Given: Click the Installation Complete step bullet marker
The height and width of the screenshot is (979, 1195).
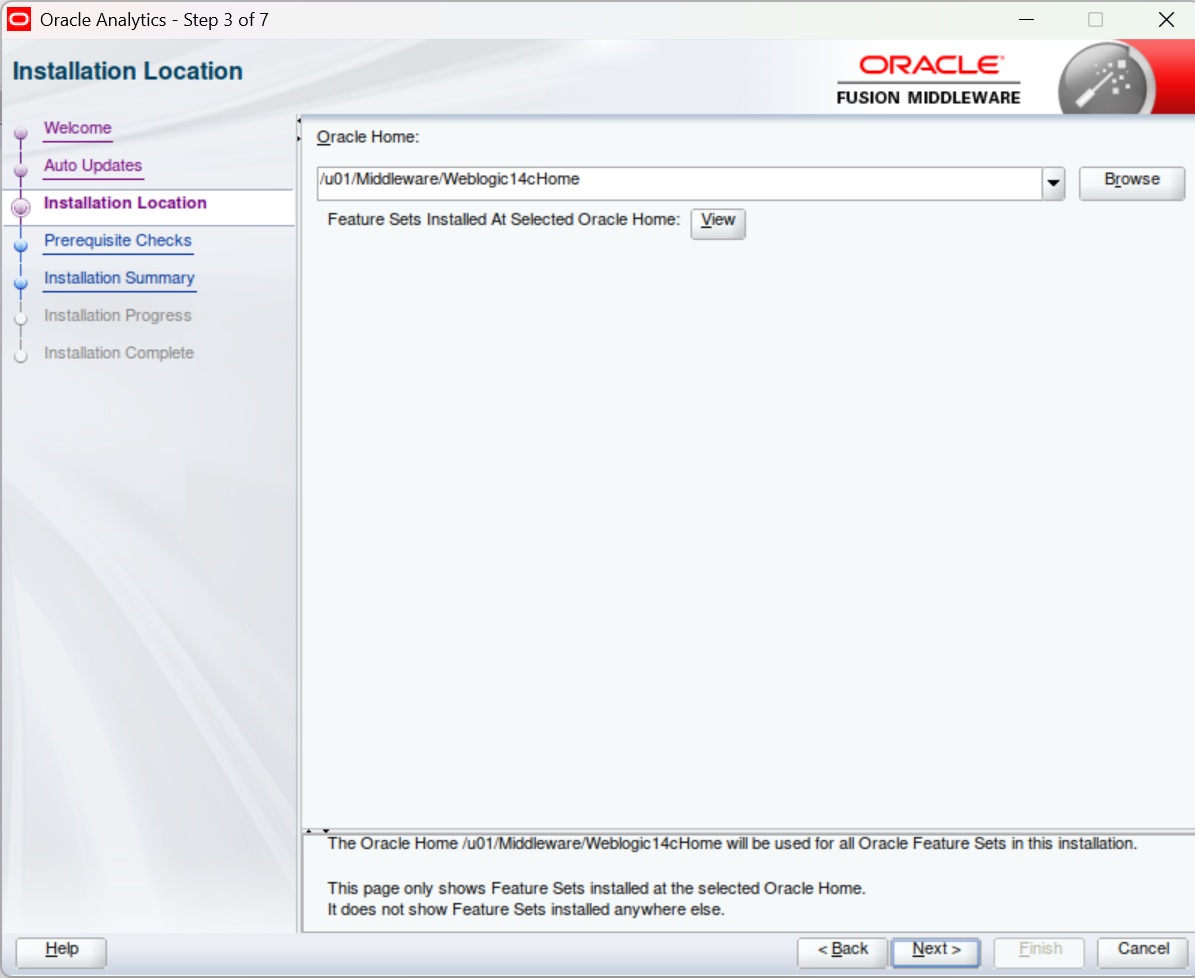Looking at the screenshot, I should [21, 356].
